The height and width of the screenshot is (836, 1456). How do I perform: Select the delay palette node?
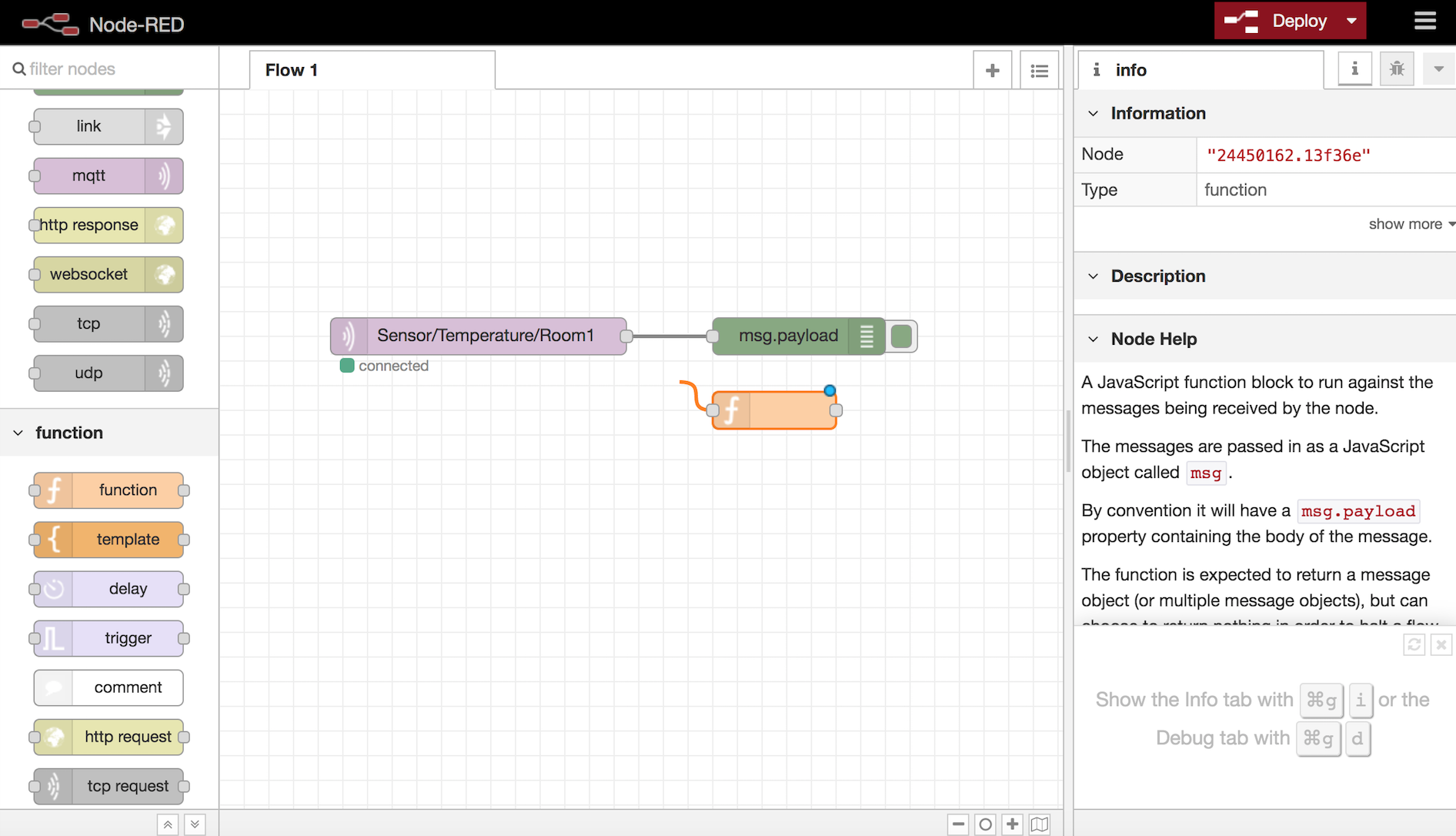pyautogui.click(x=109, y=589)
